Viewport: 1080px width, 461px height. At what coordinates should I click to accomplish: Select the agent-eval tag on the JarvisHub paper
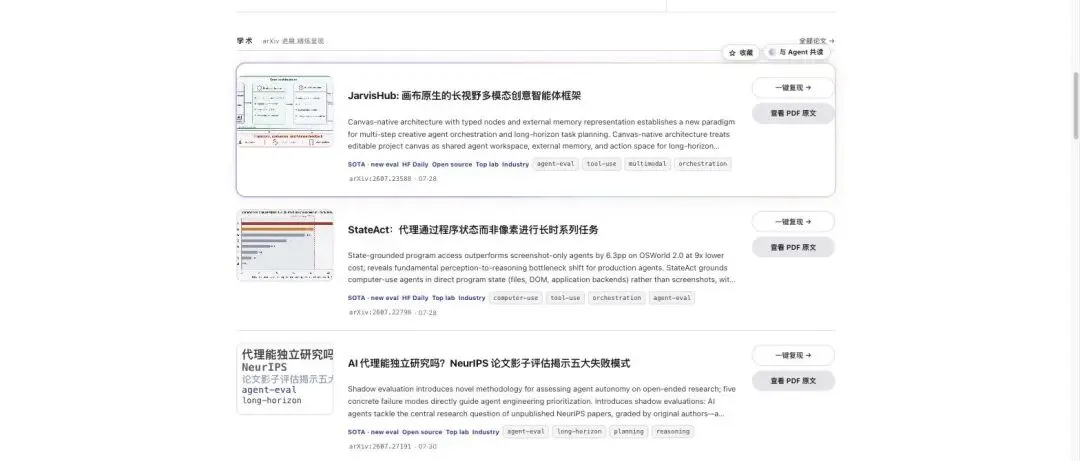click(x=555, y=164)
